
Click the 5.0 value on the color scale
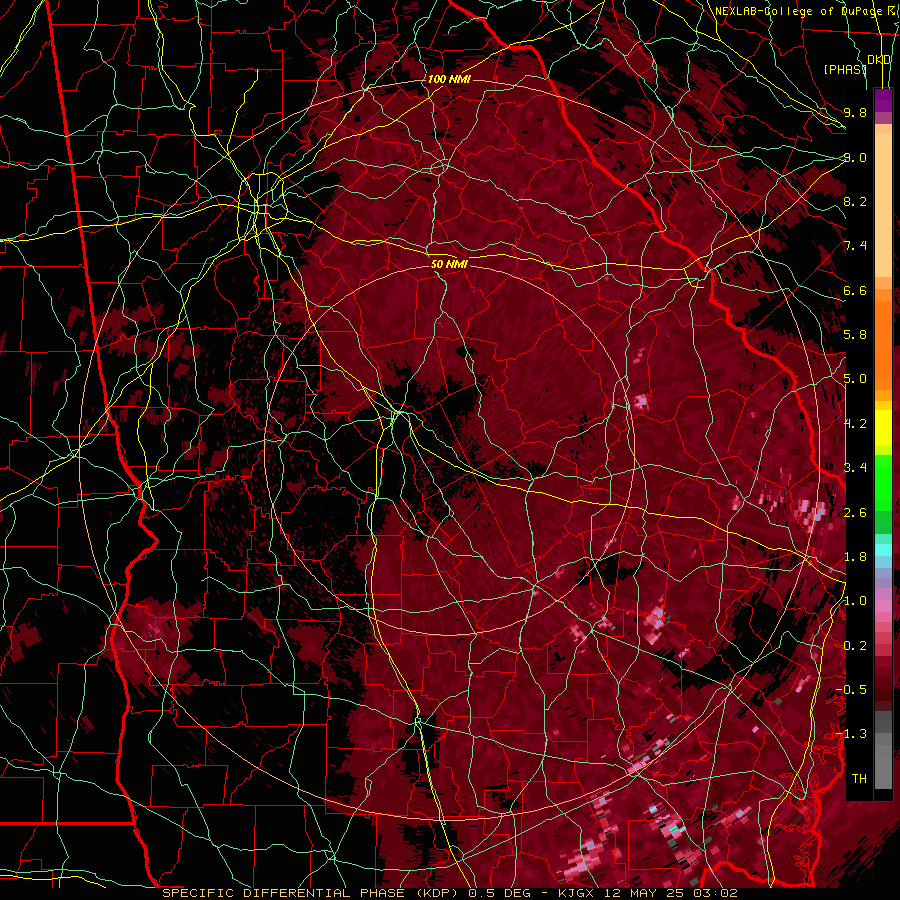[855, 379]
